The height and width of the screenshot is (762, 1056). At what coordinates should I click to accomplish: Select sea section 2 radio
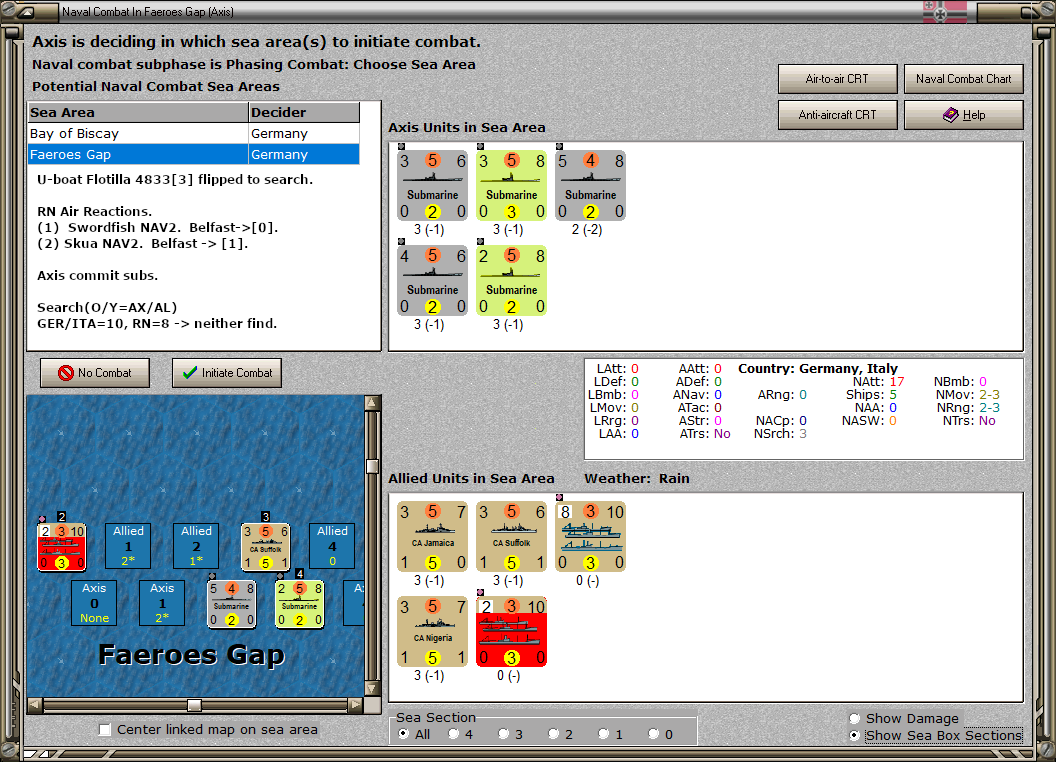pyautogui.click(x=553, y=734)
